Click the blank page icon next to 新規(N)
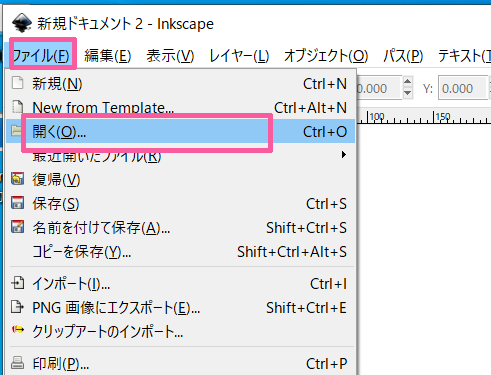 tap(17, 83)
